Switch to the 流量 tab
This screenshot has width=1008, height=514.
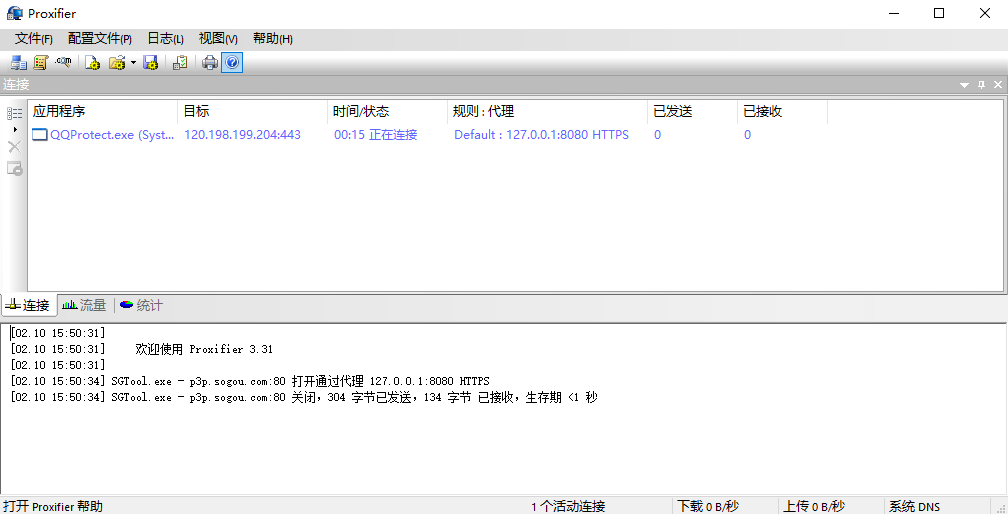tap(84, 305)
